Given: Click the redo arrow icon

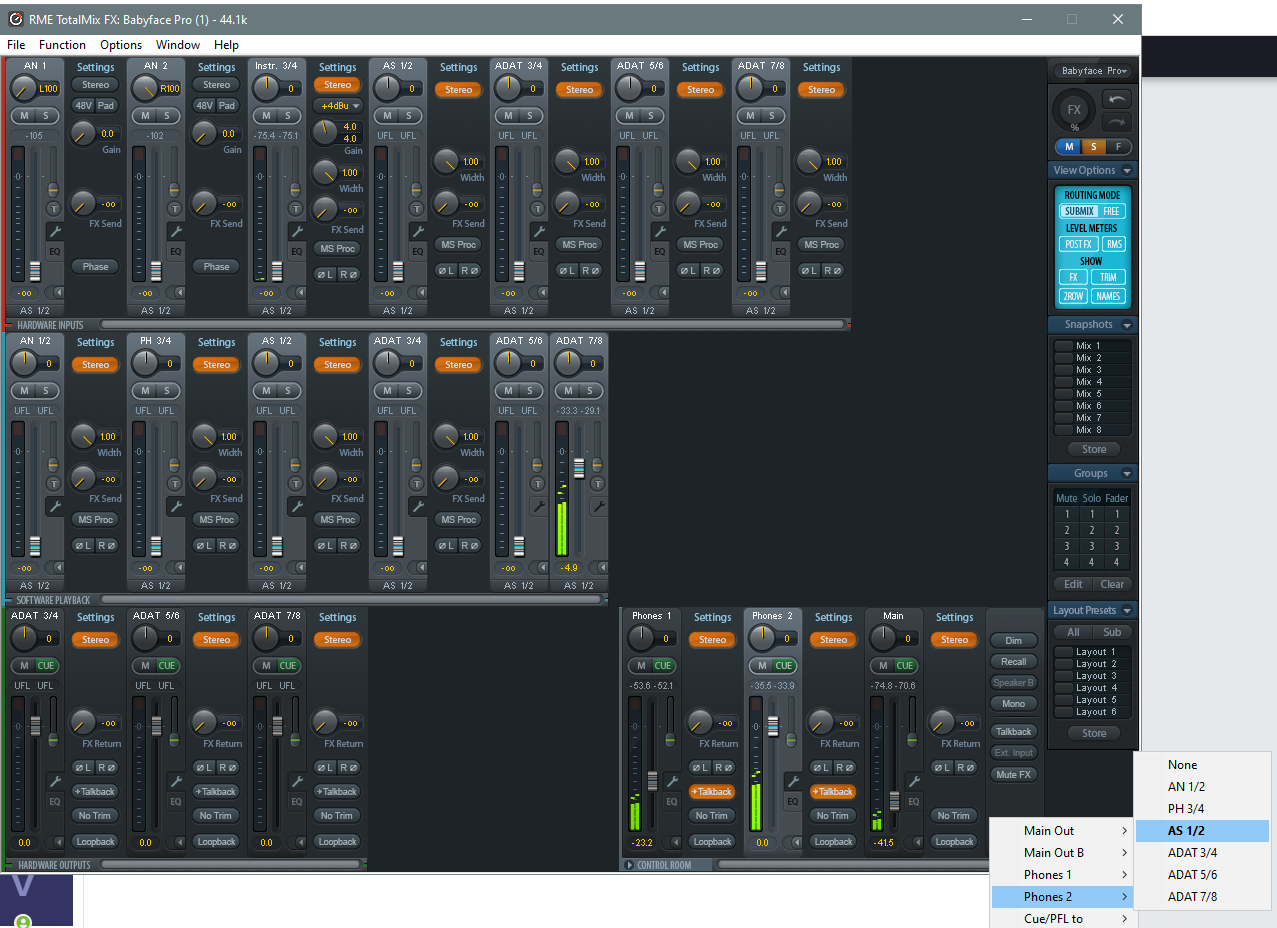Looking at the screenshot, I should [1118, 122].
